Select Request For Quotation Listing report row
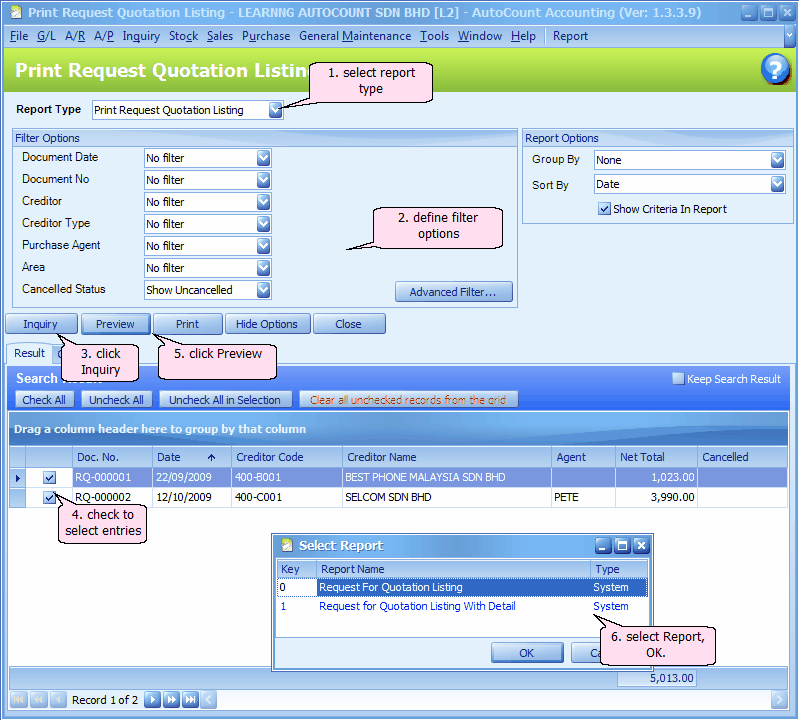Viewport: 799px width, 720px height. point(462,587)
